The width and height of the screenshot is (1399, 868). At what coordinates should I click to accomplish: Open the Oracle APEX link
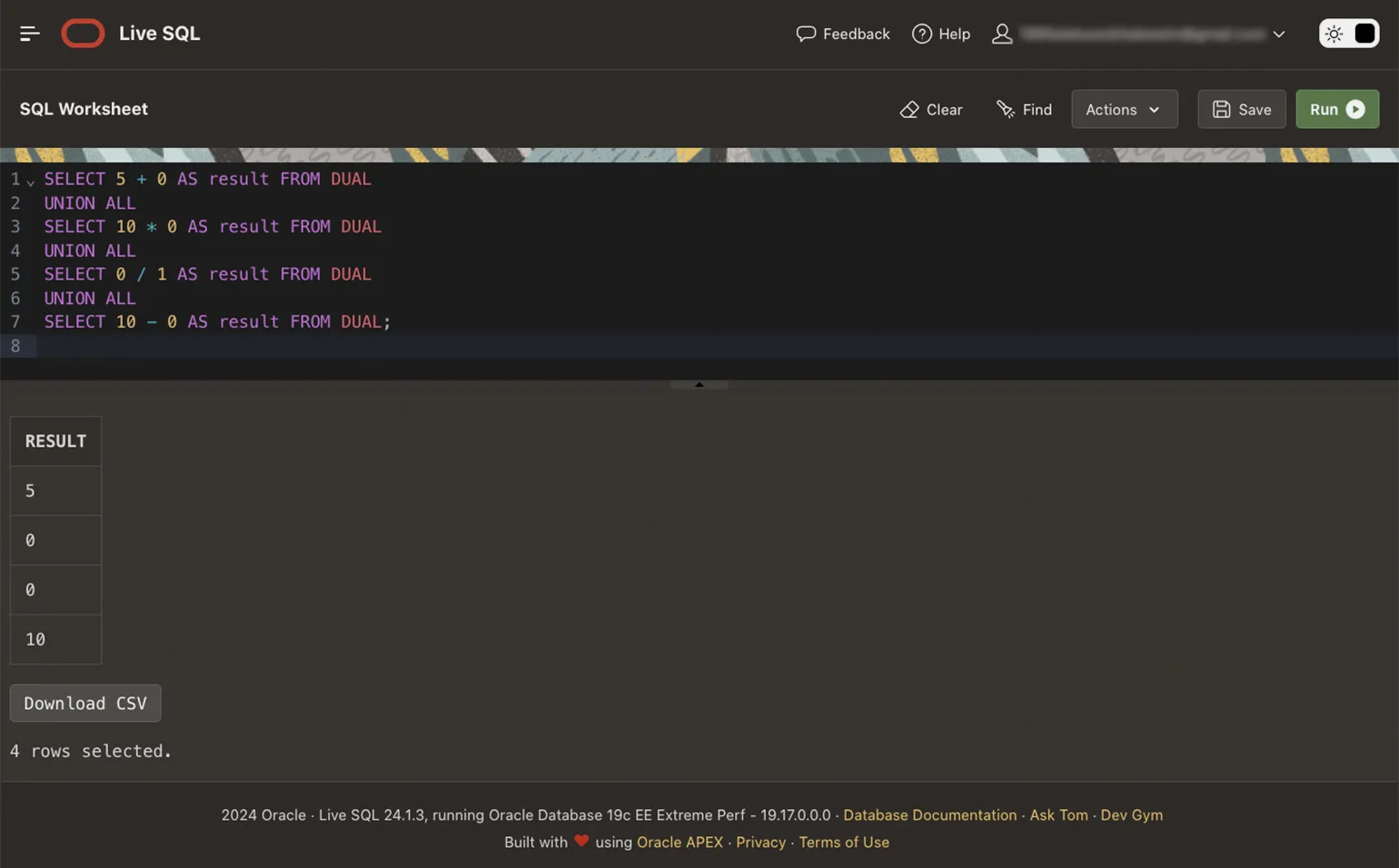[x=680, y=842]
